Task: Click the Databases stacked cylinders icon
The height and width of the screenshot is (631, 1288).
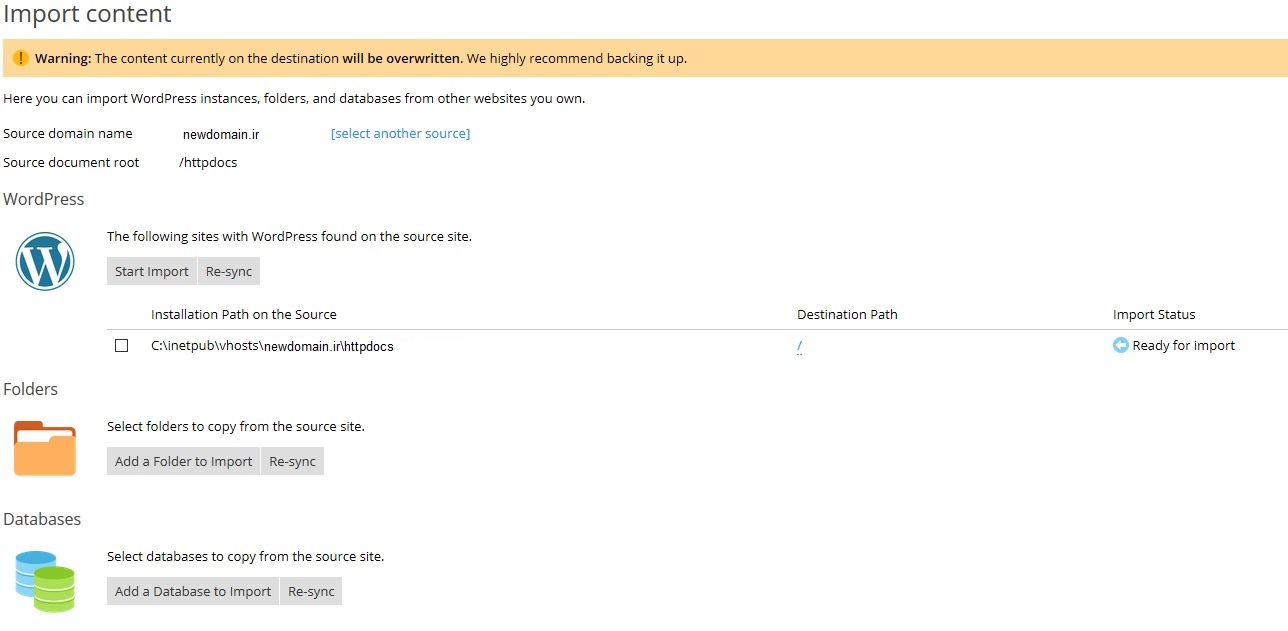Action: [45, 581]
